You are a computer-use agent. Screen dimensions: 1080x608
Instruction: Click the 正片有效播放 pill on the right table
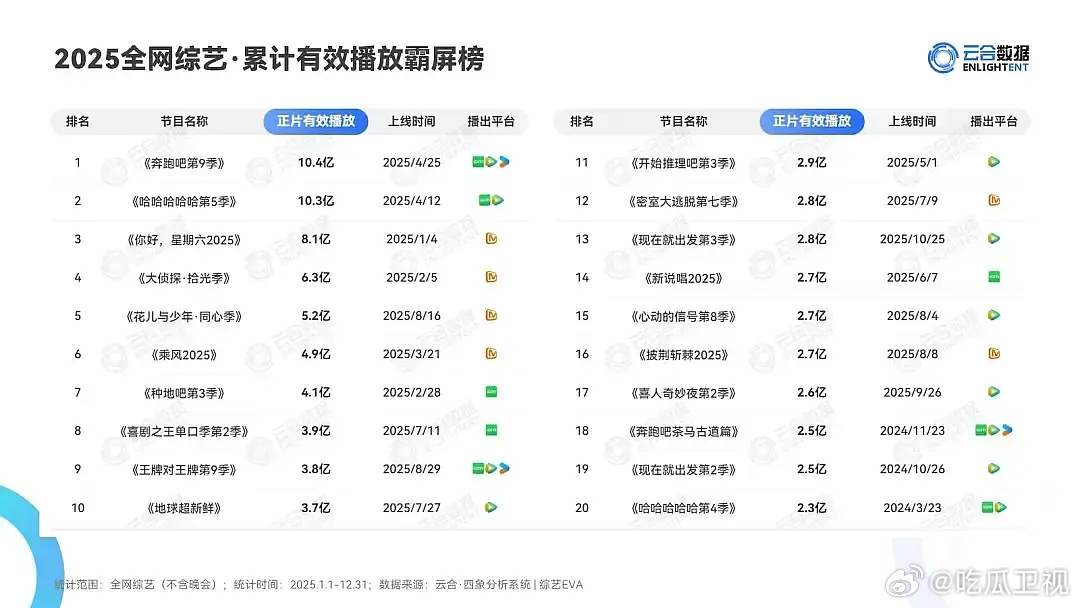[812, 121]
